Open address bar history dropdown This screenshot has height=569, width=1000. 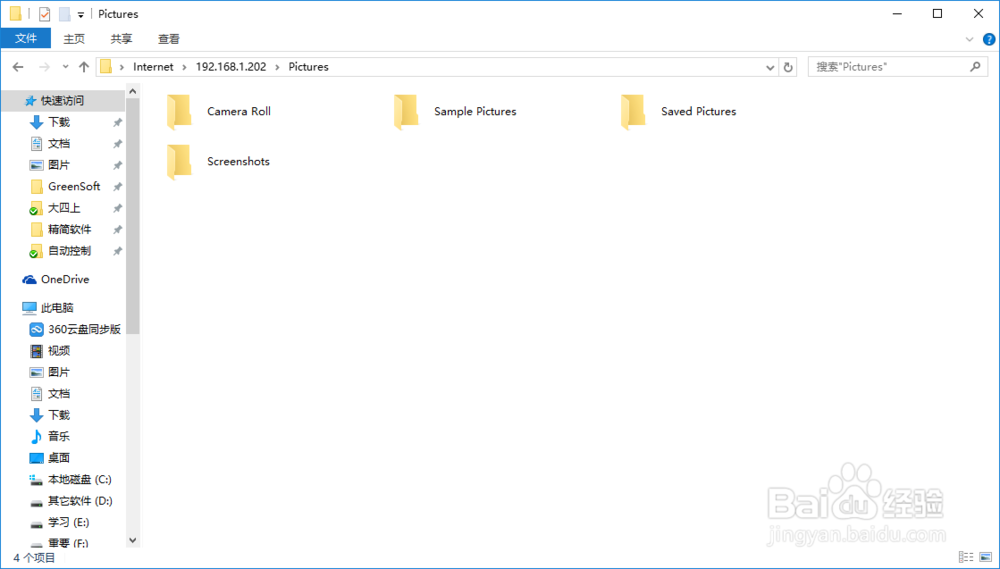[x=770, y=67]
